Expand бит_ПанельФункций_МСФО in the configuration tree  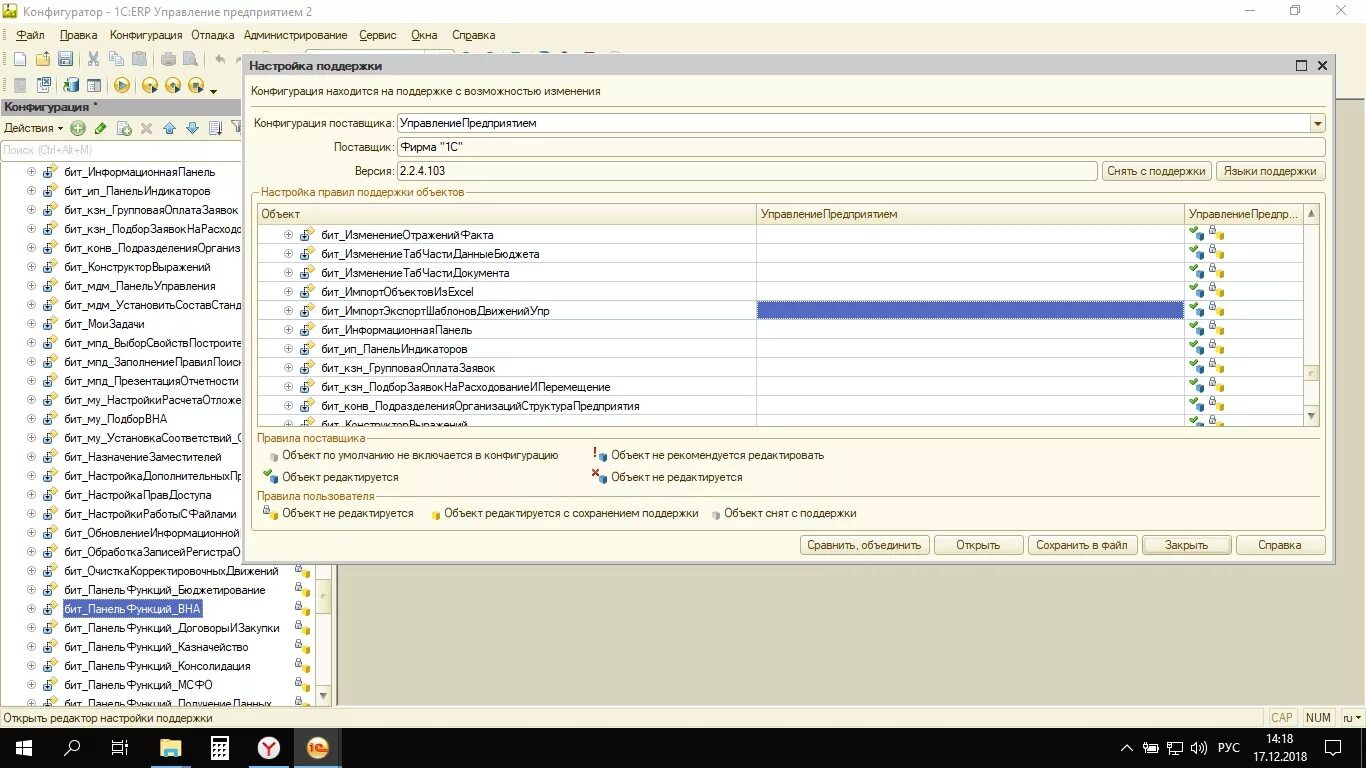click(x=31, y=685)
